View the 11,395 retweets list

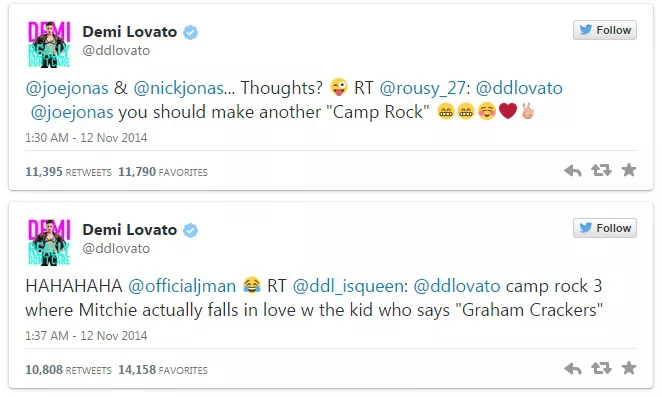pos(68,172)
